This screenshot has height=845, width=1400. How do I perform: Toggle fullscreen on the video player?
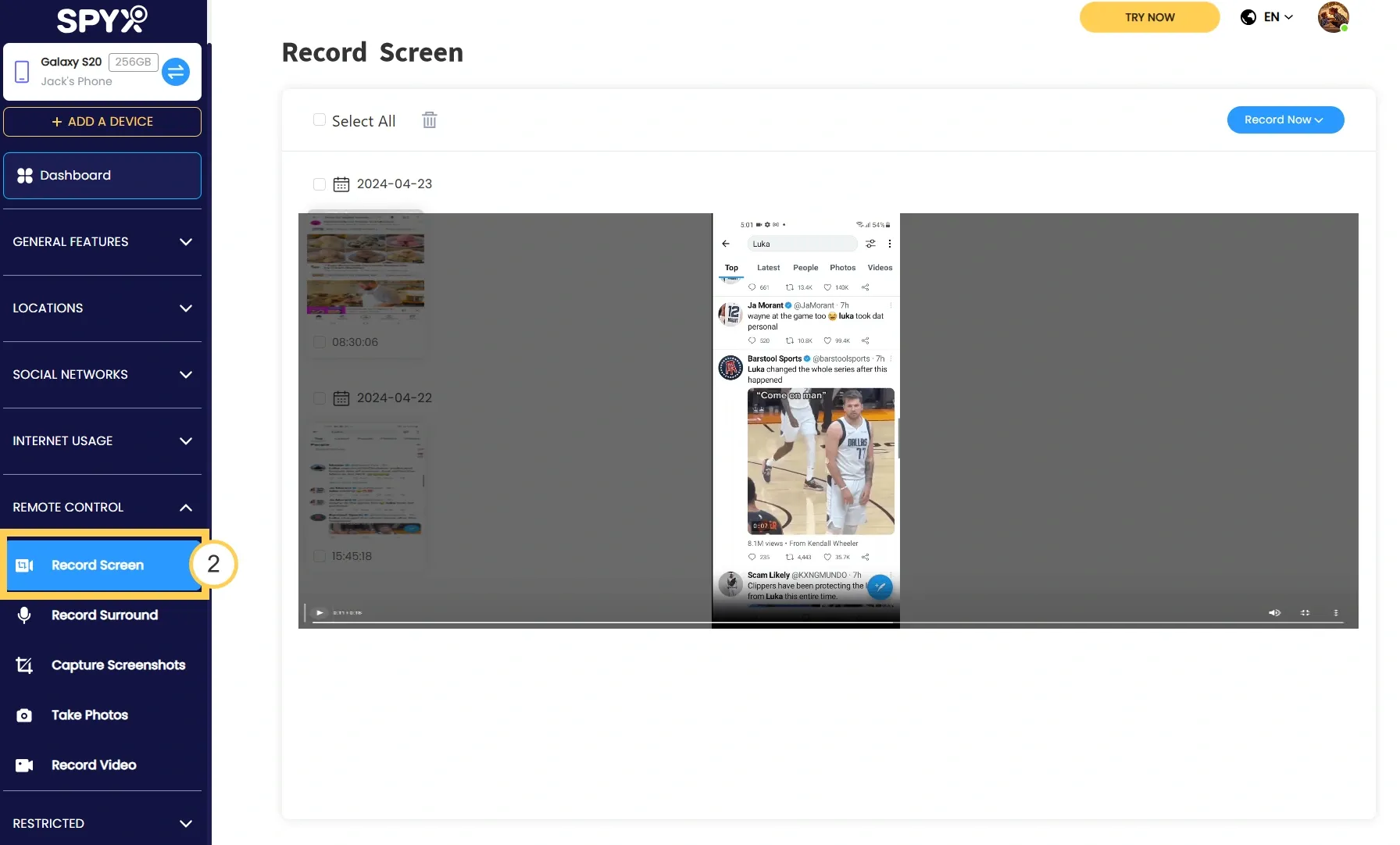1305,613
